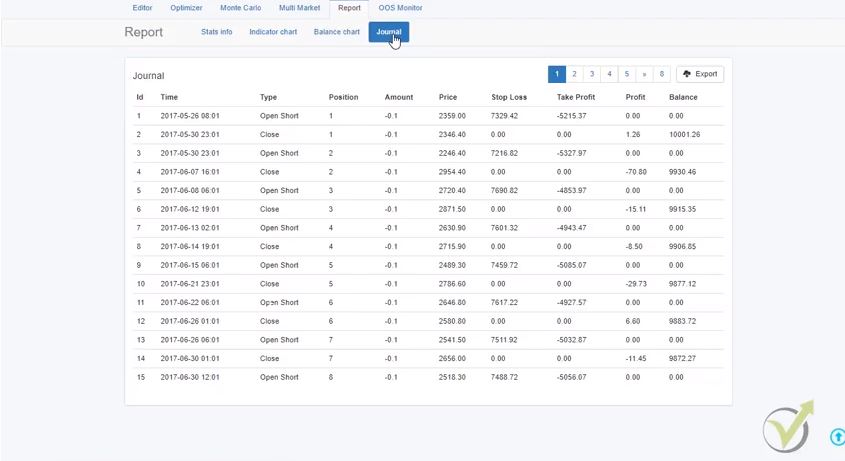Export the journal data
This screenshot has height=461, width=845.
[x=700, y=74]
